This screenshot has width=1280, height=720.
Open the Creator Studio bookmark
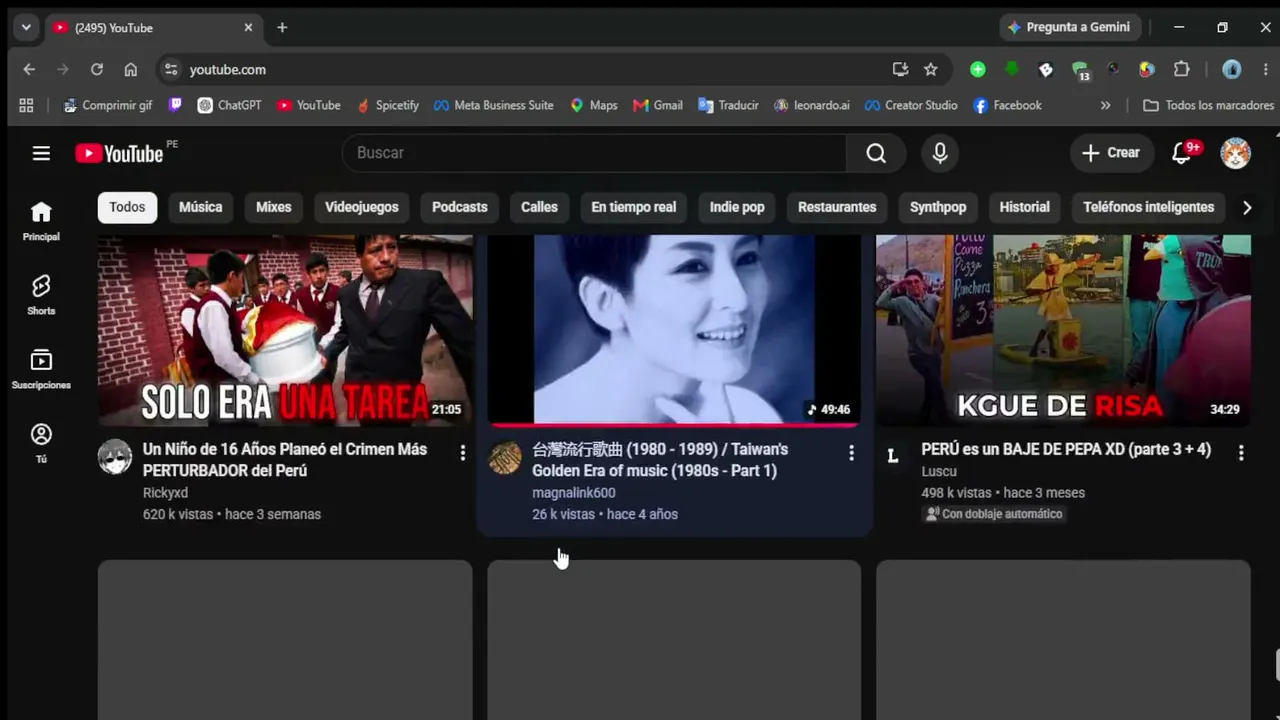point(911,105)
